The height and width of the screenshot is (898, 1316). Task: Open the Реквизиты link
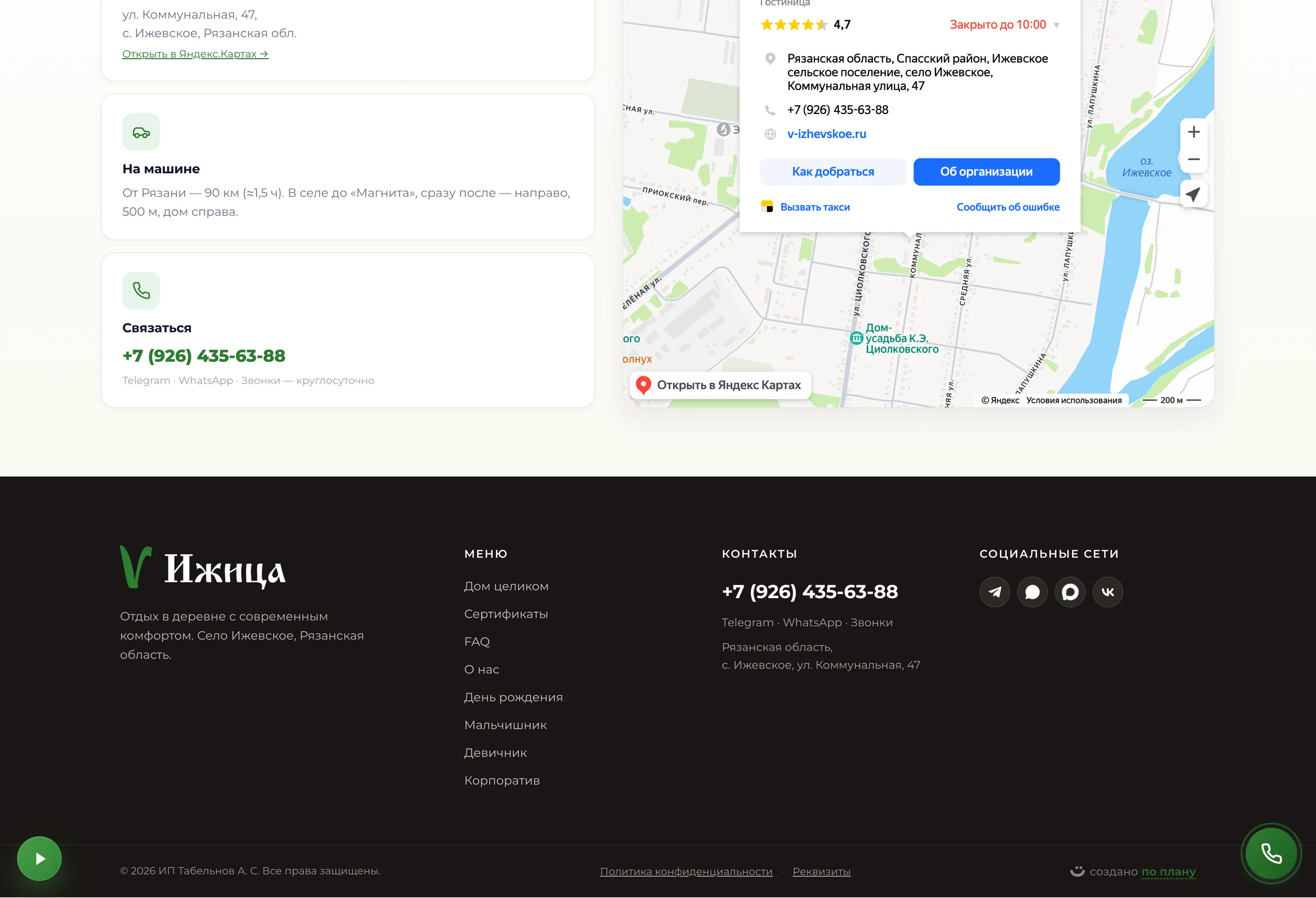tap(821, 871)
